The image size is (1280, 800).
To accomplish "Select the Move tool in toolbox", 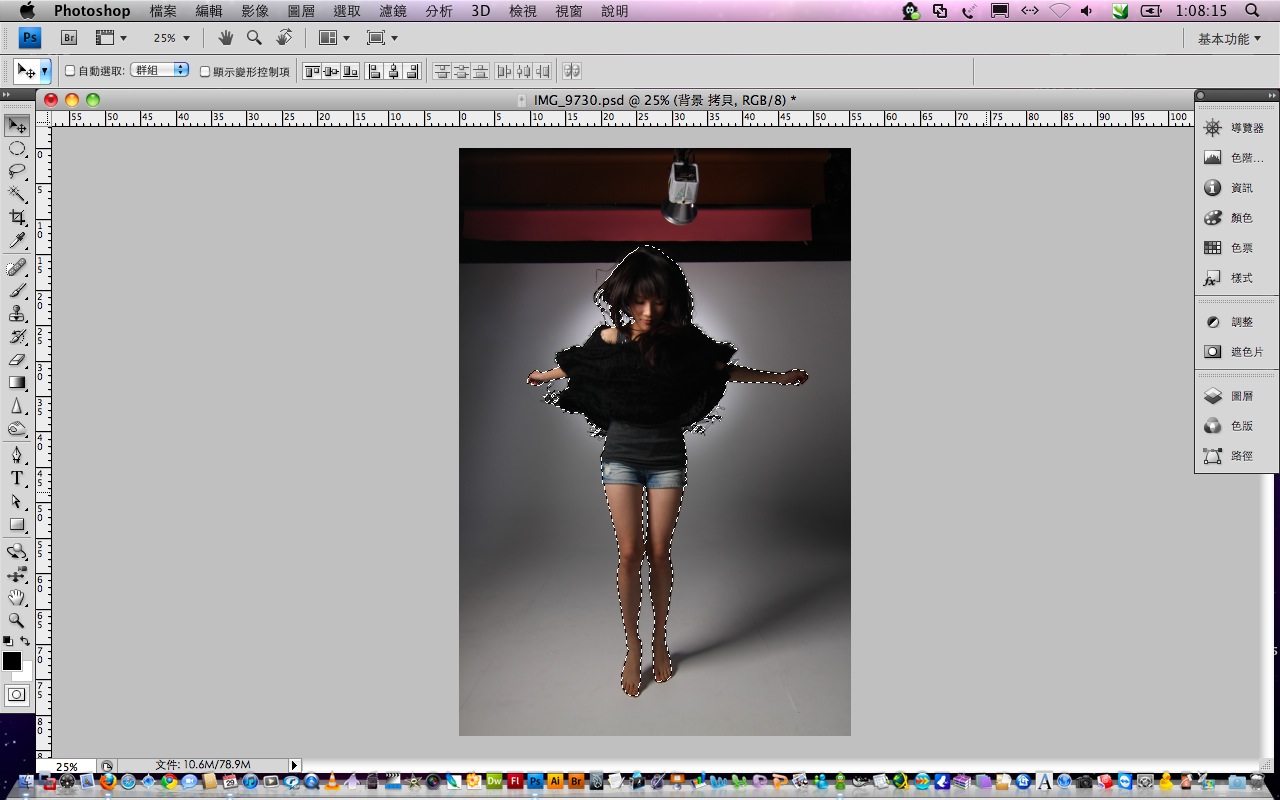I will (17, 125).
